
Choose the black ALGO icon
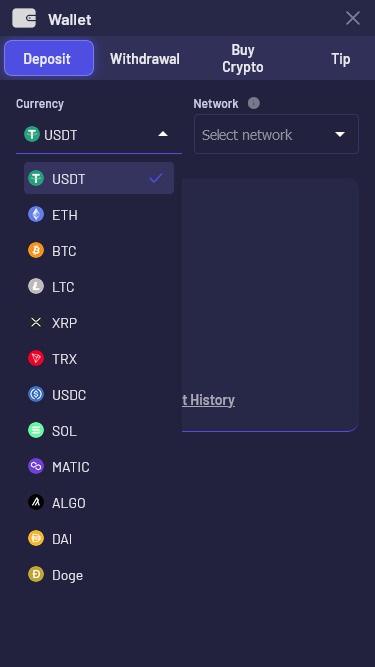(36, 502)
